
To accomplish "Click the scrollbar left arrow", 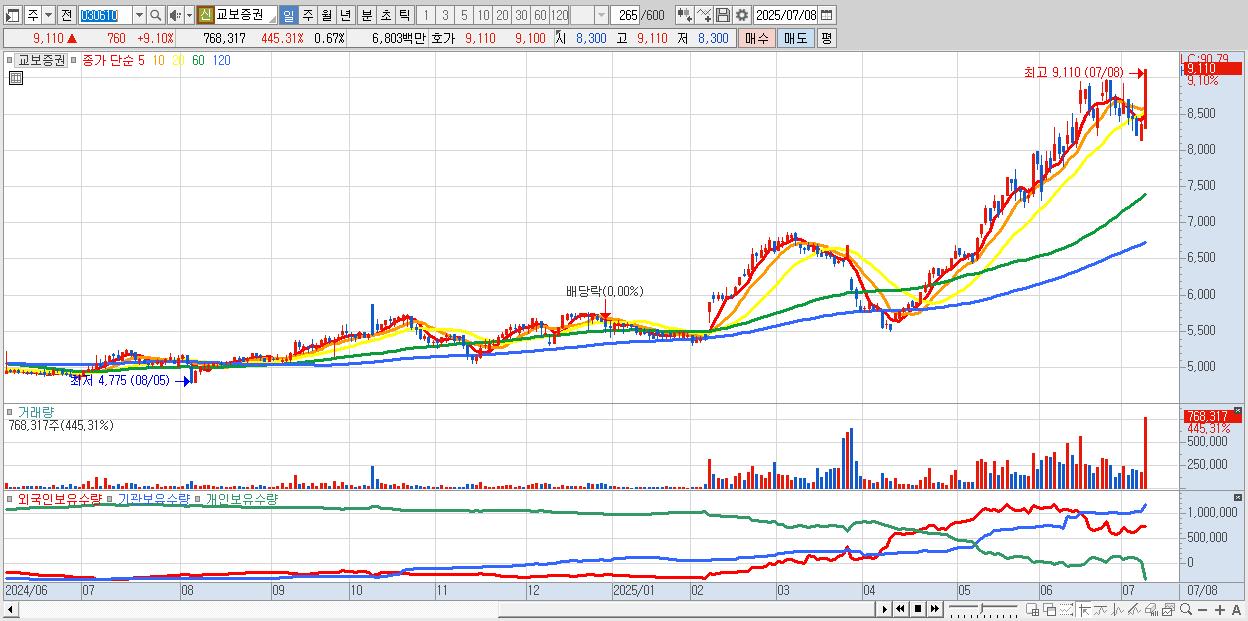I will pos(11,609).
